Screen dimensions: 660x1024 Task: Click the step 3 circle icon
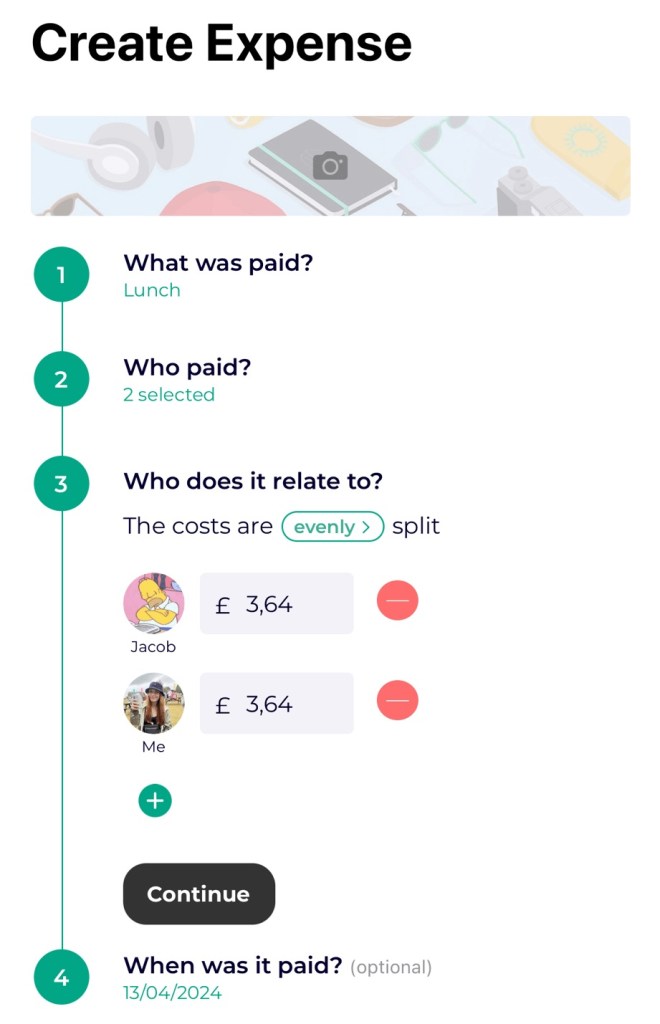click(x=61, y=484)
